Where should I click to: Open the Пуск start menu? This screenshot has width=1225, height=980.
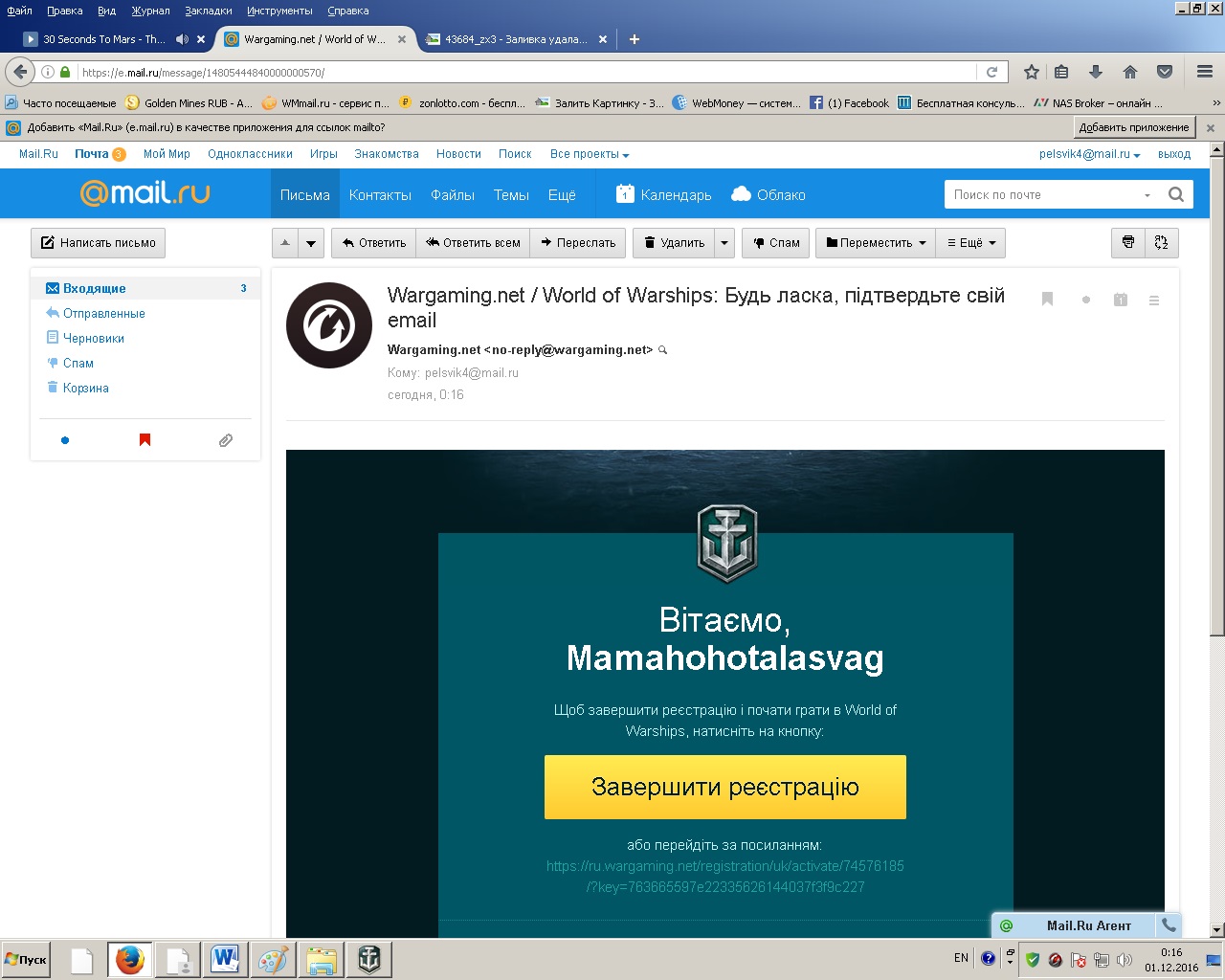click(26, 959)
